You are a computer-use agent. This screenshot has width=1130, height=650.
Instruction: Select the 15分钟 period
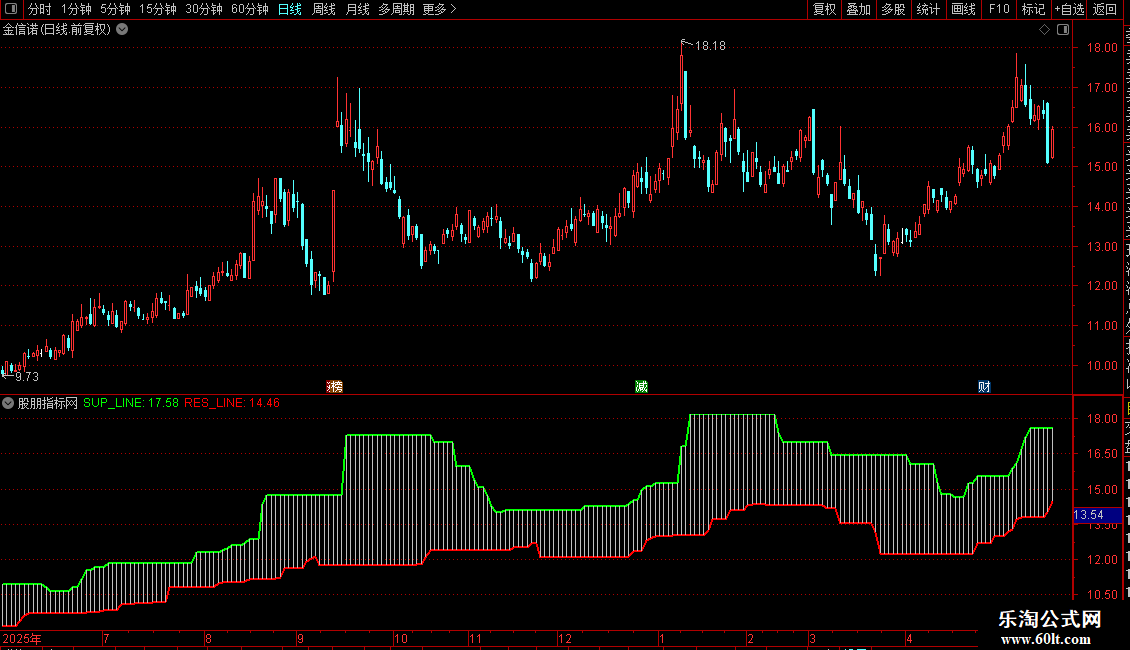click(157, 9)
